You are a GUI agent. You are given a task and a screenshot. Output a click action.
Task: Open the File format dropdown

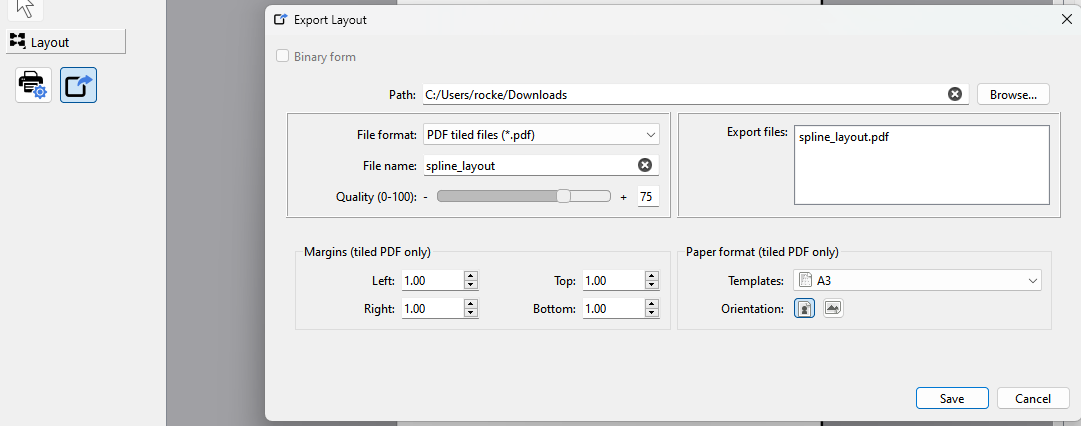pos(540,134)
